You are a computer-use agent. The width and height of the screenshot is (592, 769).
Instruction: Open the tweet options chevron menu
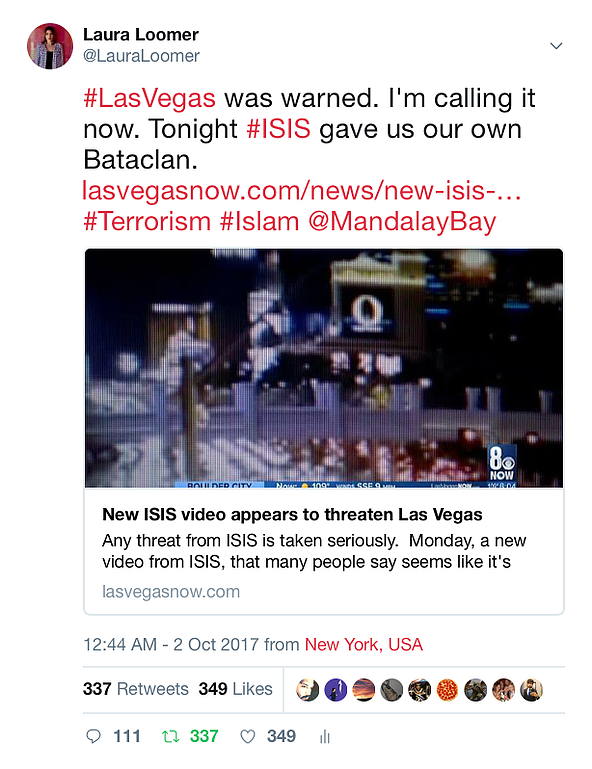(x=556, y=46)
